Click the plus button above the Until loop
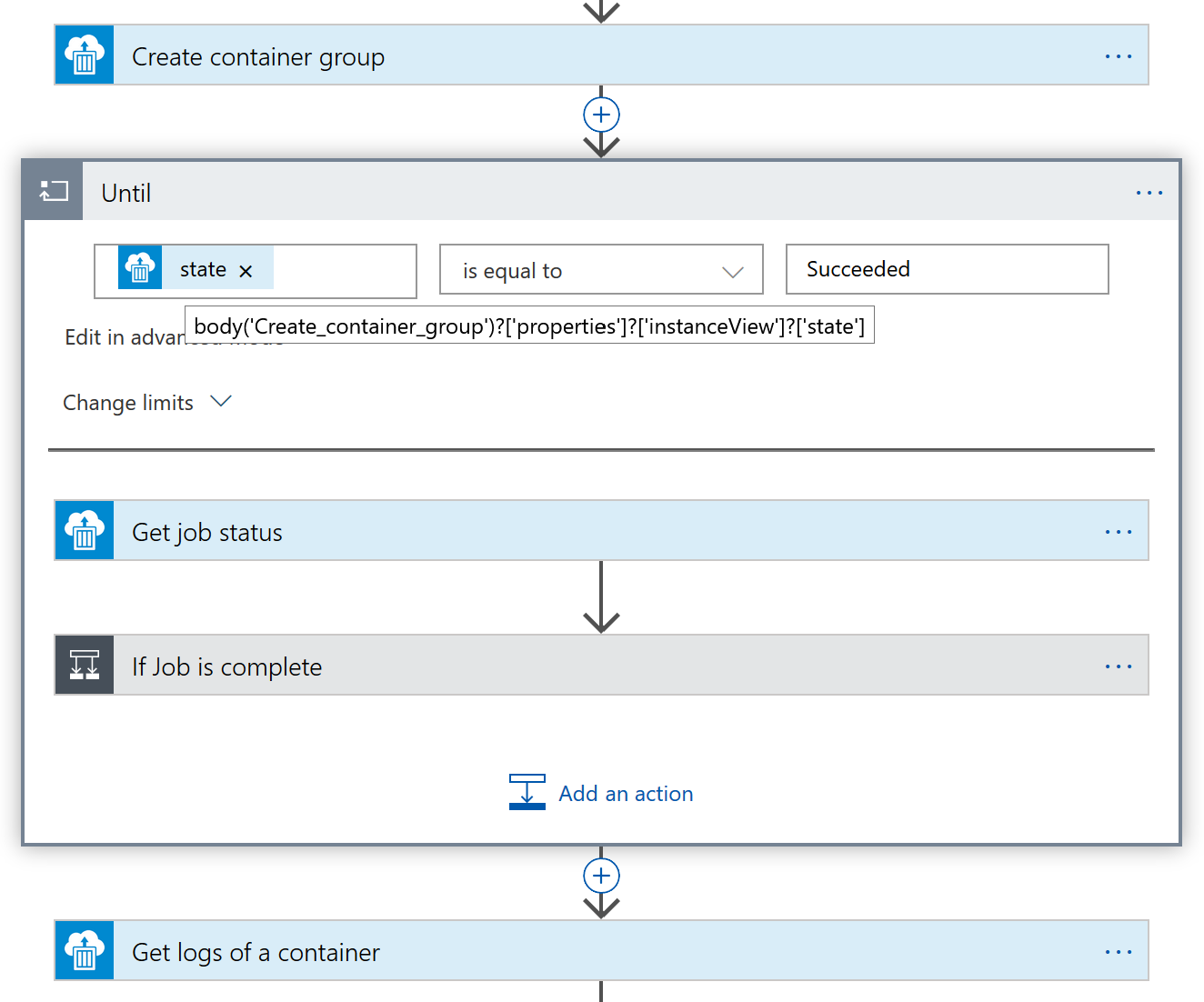This screenshot has width=1204, height=1002. pos(601,115)
